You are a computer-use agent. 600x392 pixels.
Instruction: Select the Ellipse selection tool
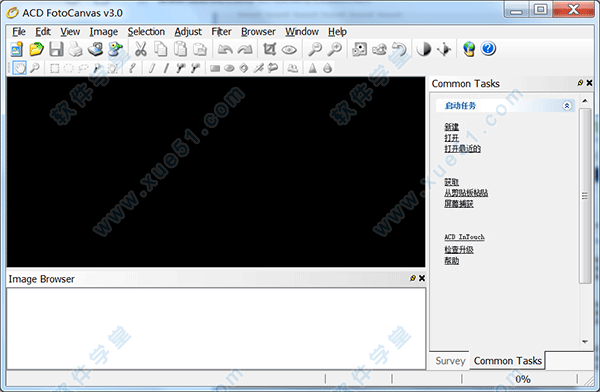[69, 68]
